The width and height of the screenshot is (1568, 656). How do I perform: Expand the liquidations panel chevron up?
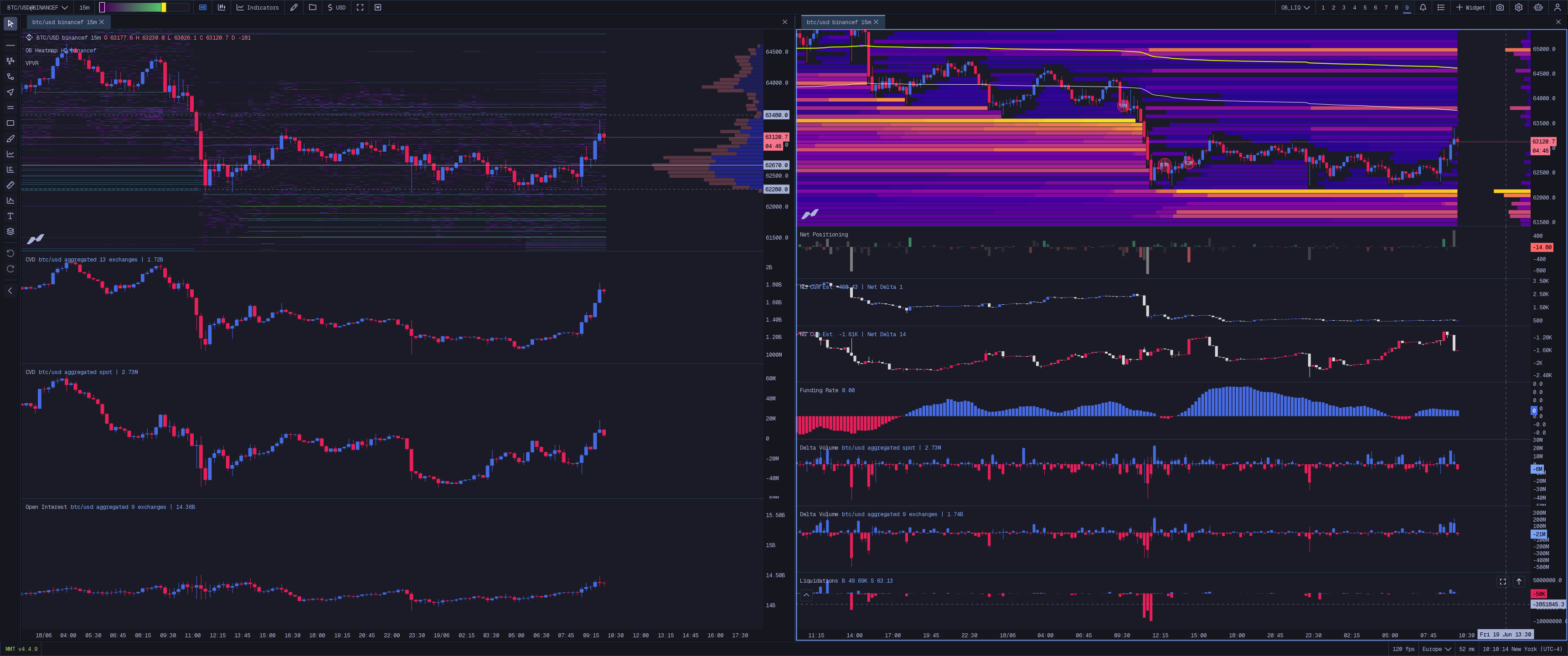pos(806,595)
